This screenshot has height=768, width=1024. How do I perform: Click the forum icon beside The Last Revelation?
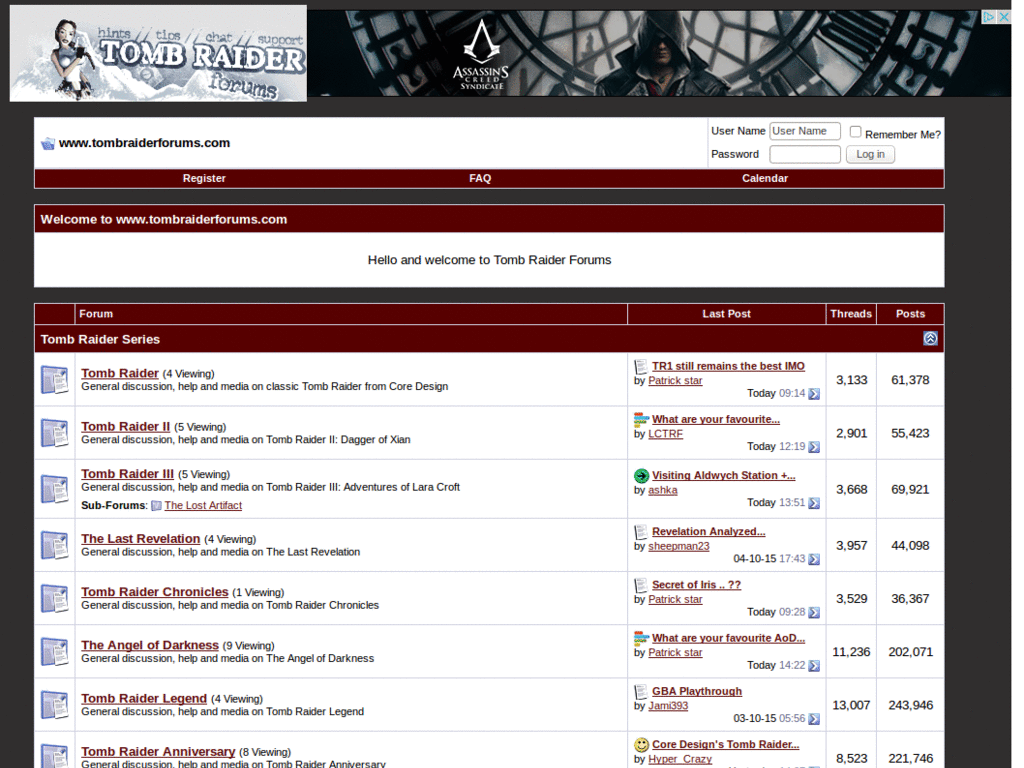point(54,545)
